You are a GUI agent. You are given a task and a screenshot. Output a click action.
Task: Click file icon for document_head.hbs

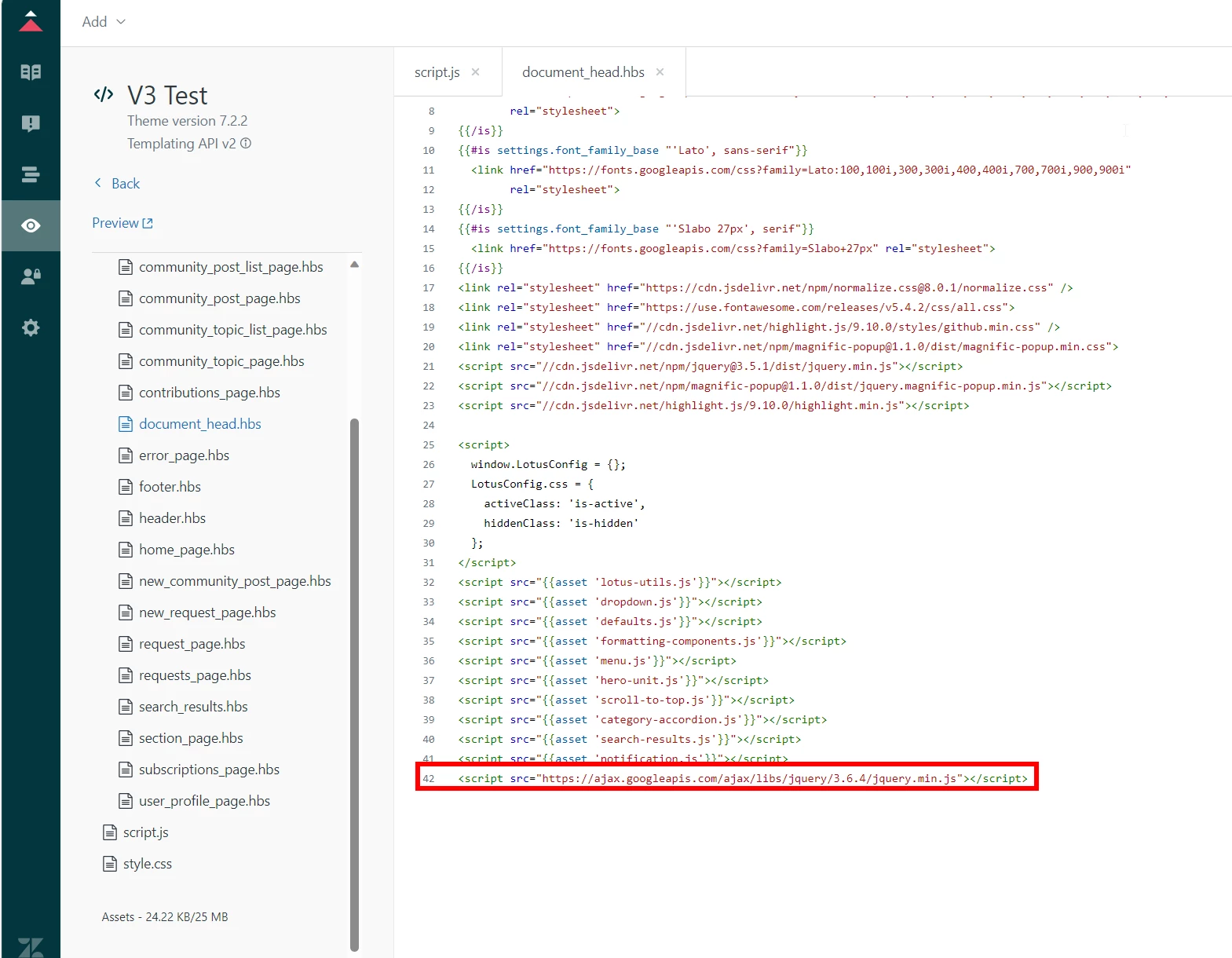pos(125,424)
